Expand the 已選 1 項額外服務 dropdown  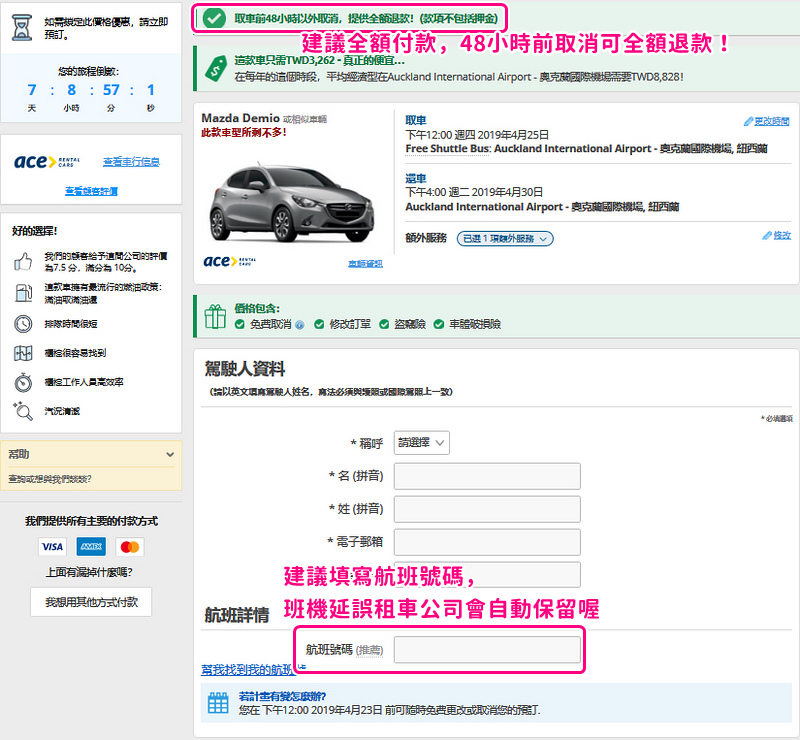click(x=505, y=238)
